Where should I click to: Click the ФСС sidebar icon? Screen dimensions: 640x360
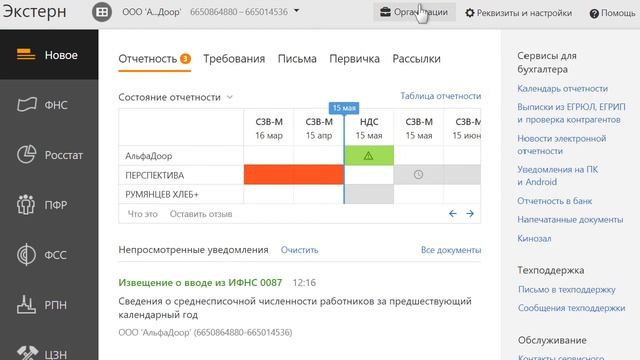[x=26, y=255]
